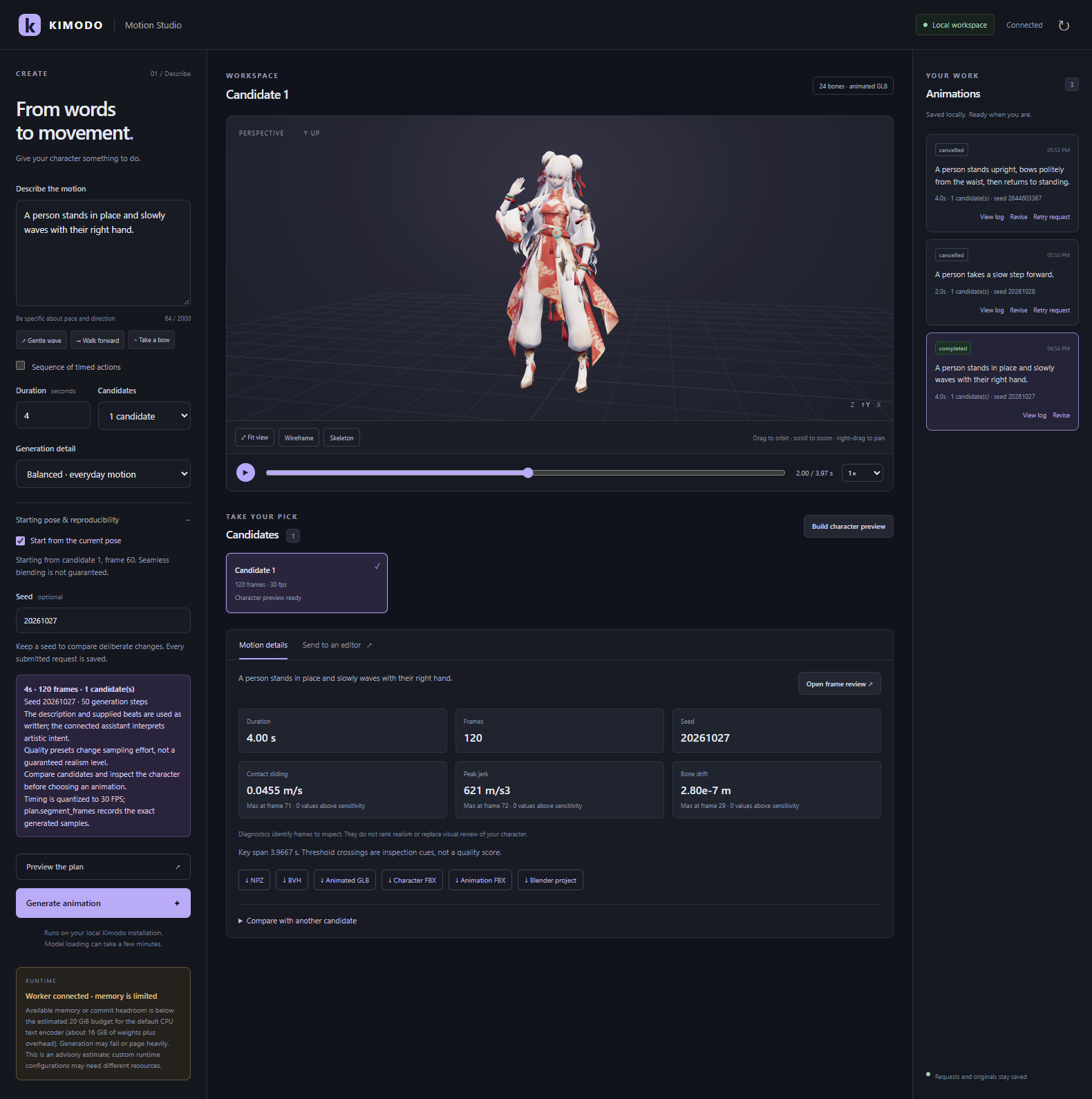This screenshot has width=1092, height=1099.
Task: Retry request for slow step forward animation
Action: coord(1051,310)
